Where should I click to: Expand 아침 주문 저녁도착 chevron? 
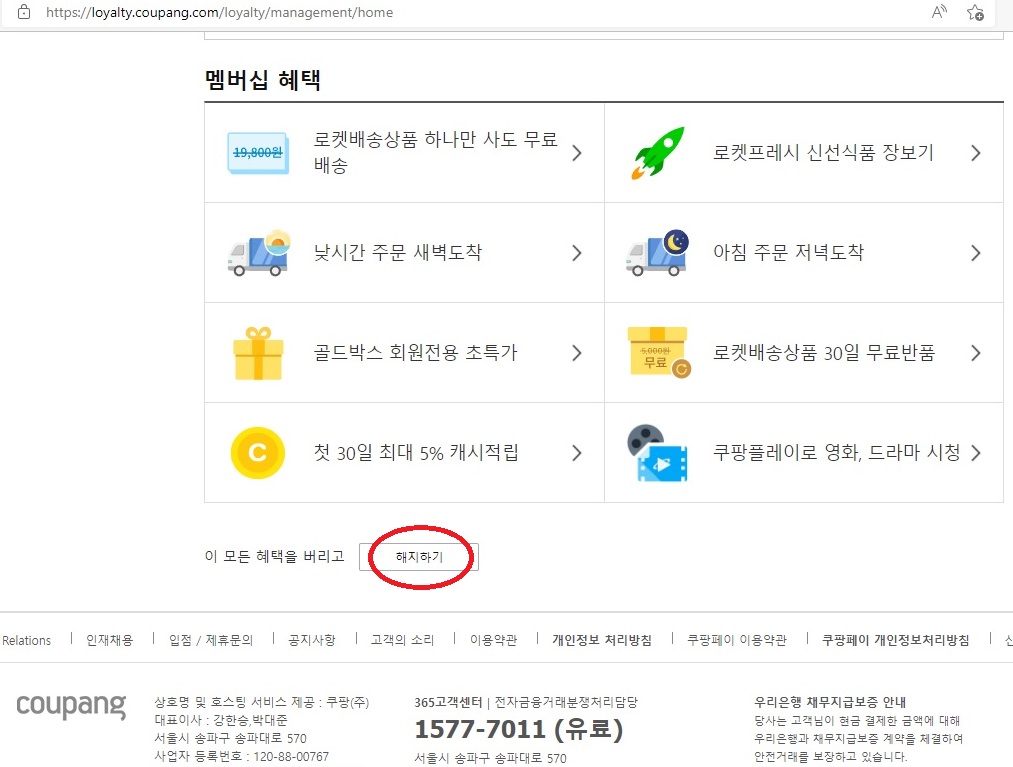[976, 253]
